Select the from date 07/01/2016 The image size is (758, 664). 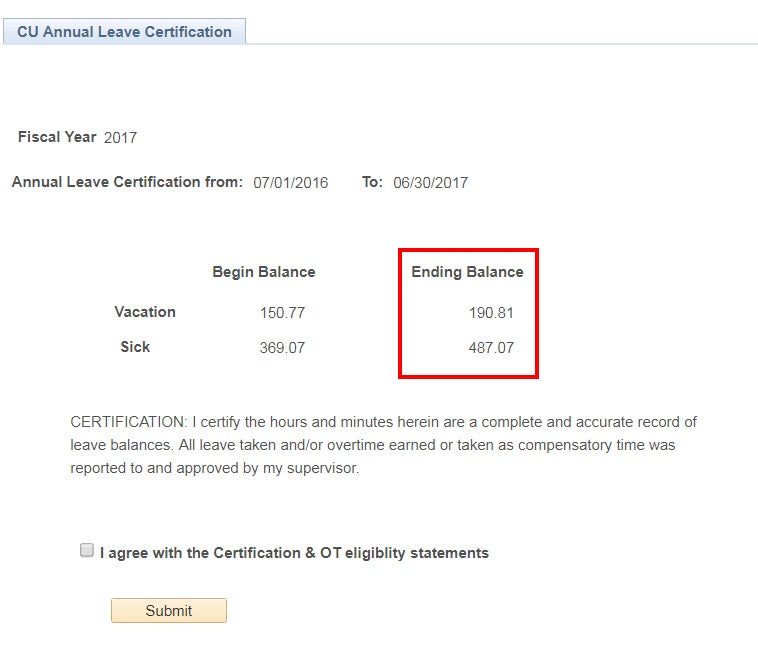[x=291, y=183]
